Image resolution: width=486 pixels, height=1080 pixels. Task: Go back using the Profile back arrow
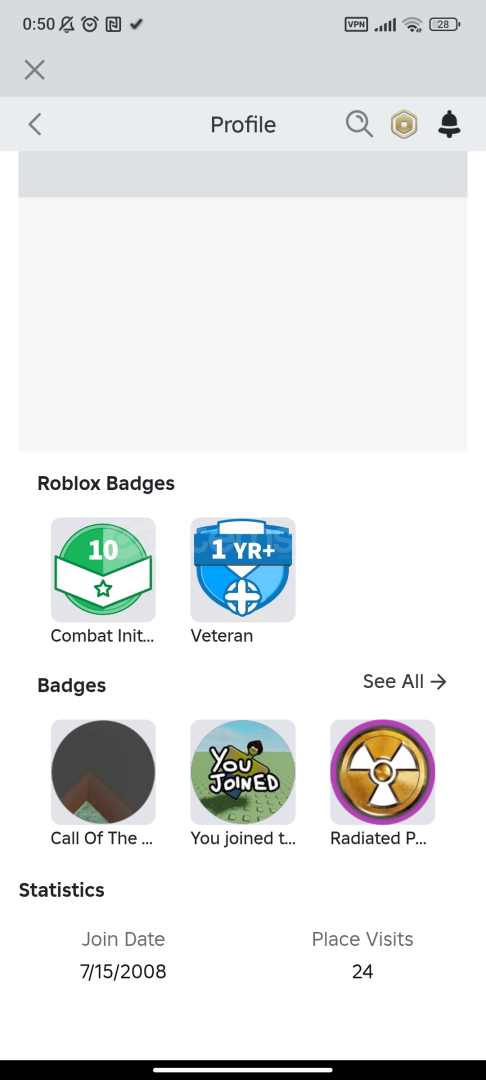[x=35, y=125]
